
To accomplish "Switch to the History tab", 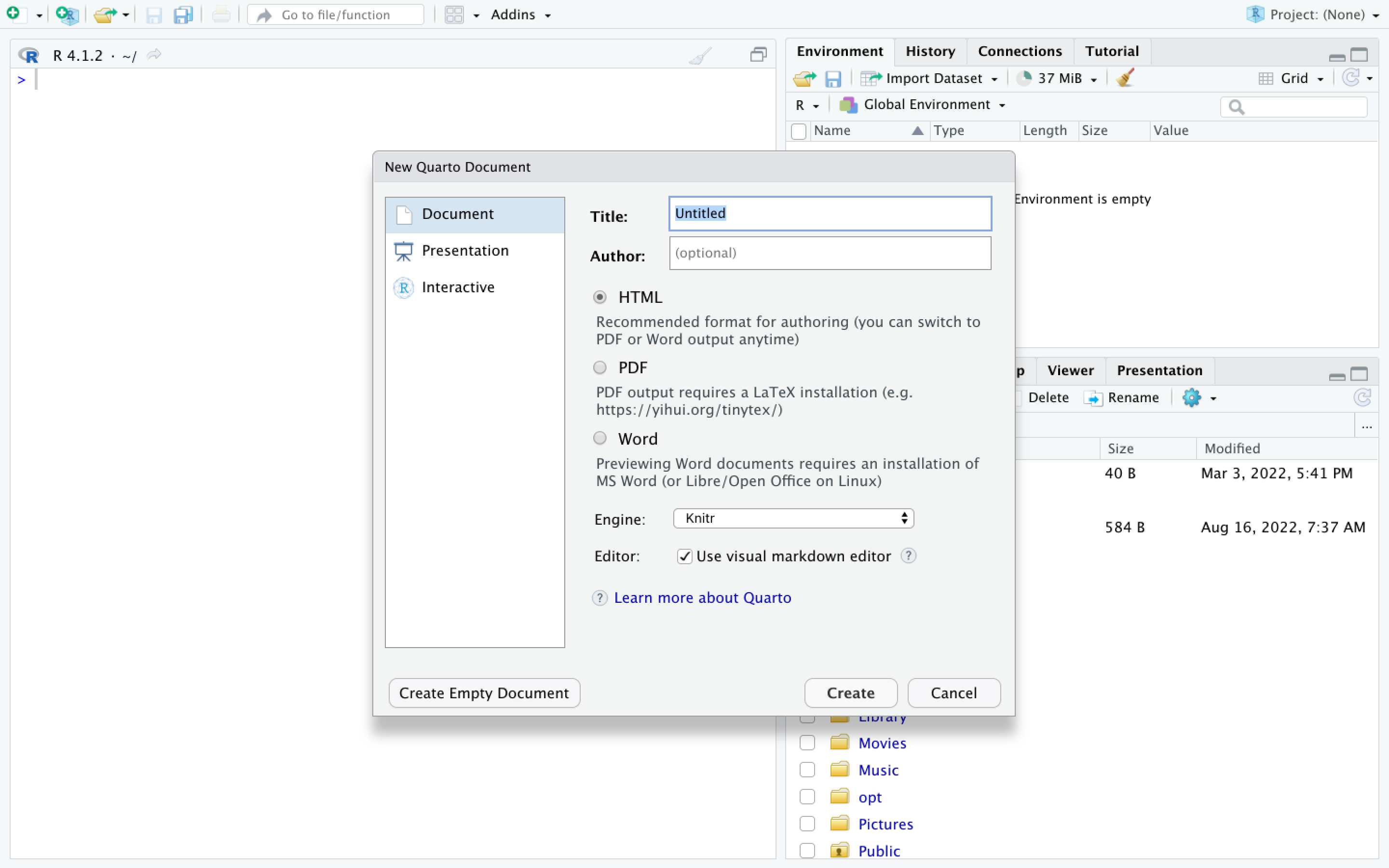I will (930, 51).
